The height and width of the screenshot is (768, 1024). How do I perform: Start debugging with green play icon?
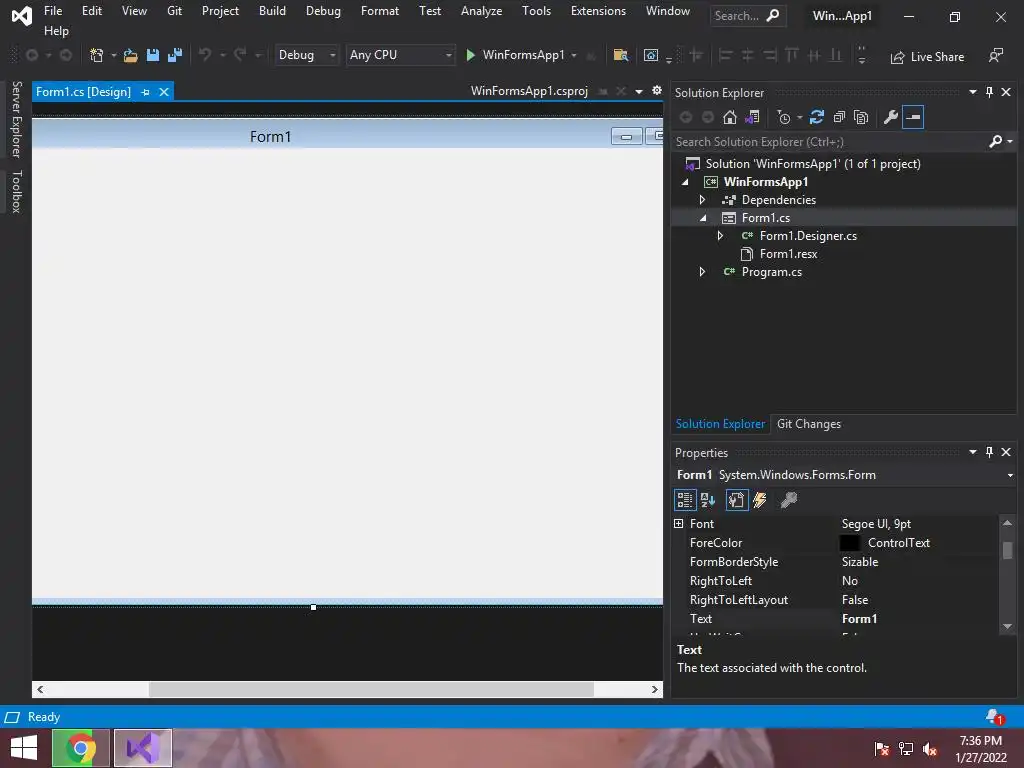tap(470, 55)
